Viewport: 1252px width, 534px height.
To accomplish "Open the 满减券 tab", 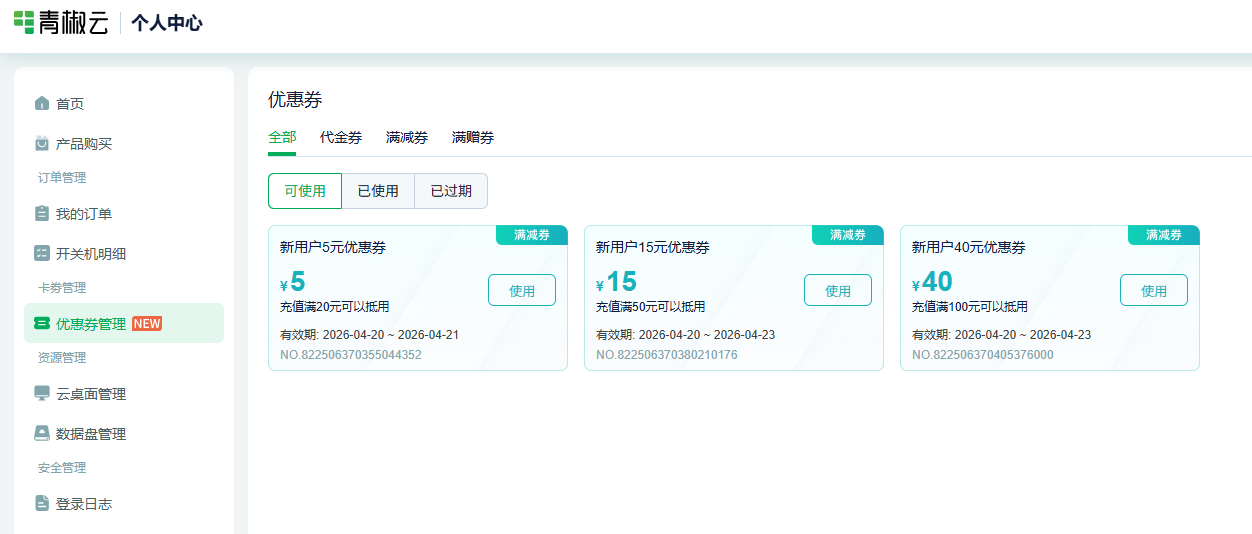I will [407, 138].
